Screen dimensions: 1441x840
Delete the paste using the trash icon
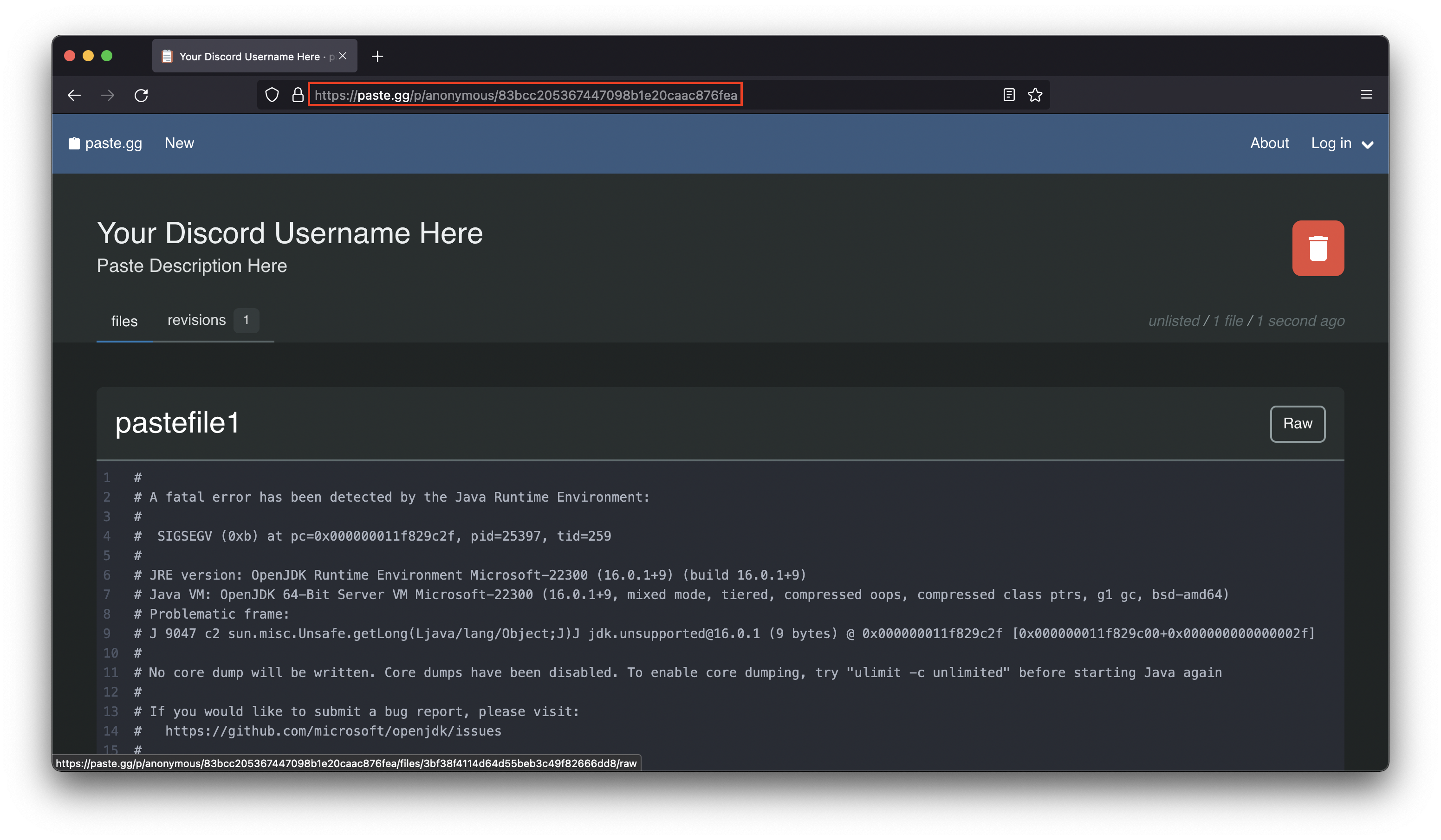pyautogui.click(x=1318, y=248)
